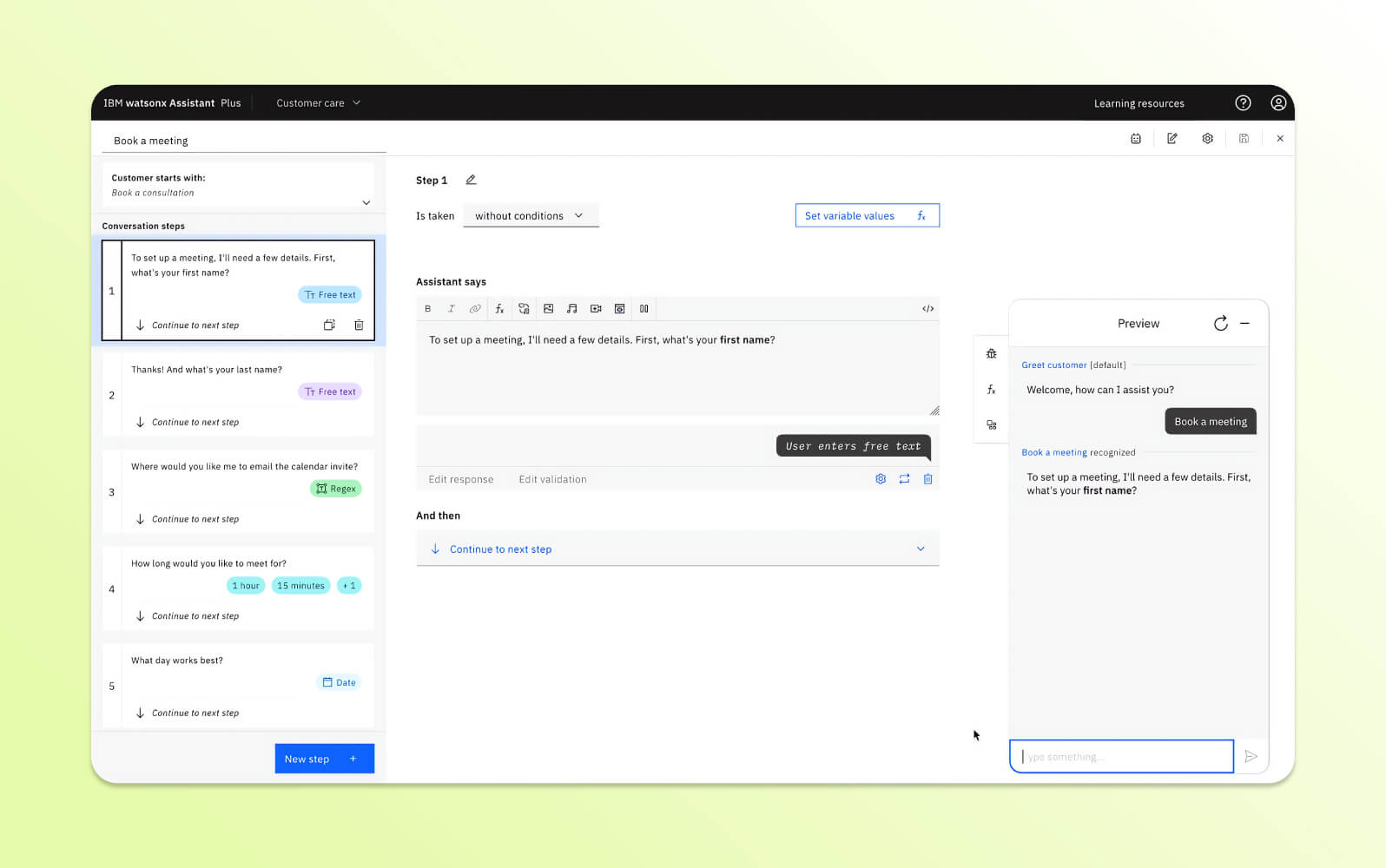Viewport: 1386px width, 868px height.
Task: Select step 4 'How long would you like to meet for?'
Action: 238,589
